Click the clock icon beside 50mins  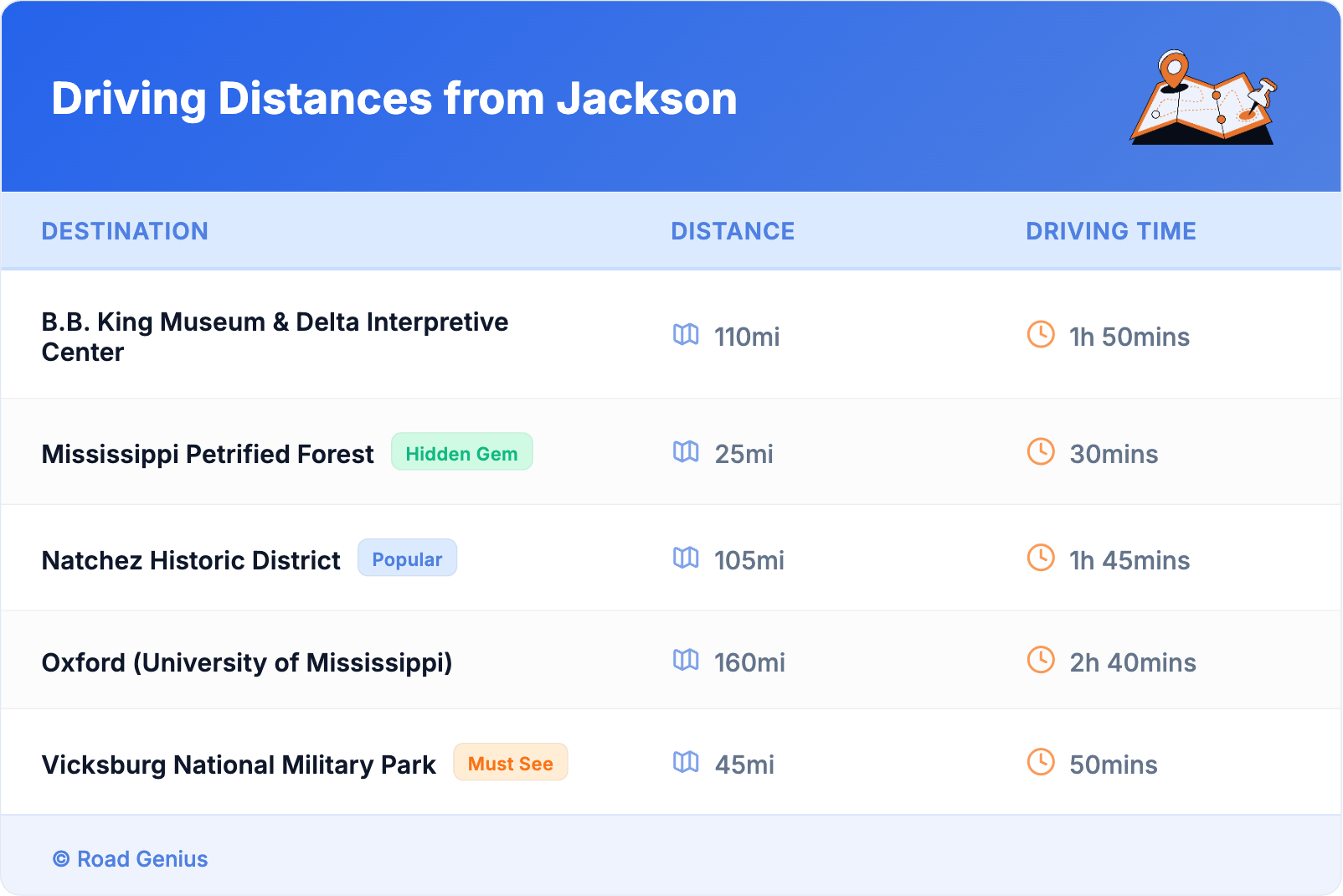tap(1041, 763)
